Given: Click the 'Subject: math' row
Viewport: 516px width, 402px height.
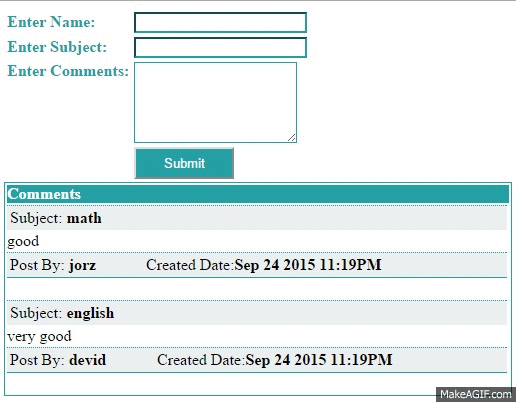Looking at the screenshot, I should click(x=257, y=218).
